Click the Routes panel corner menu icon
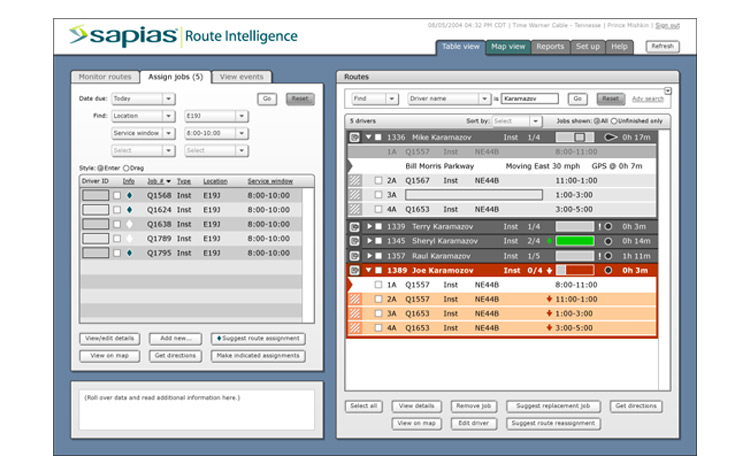 point(668,91)
